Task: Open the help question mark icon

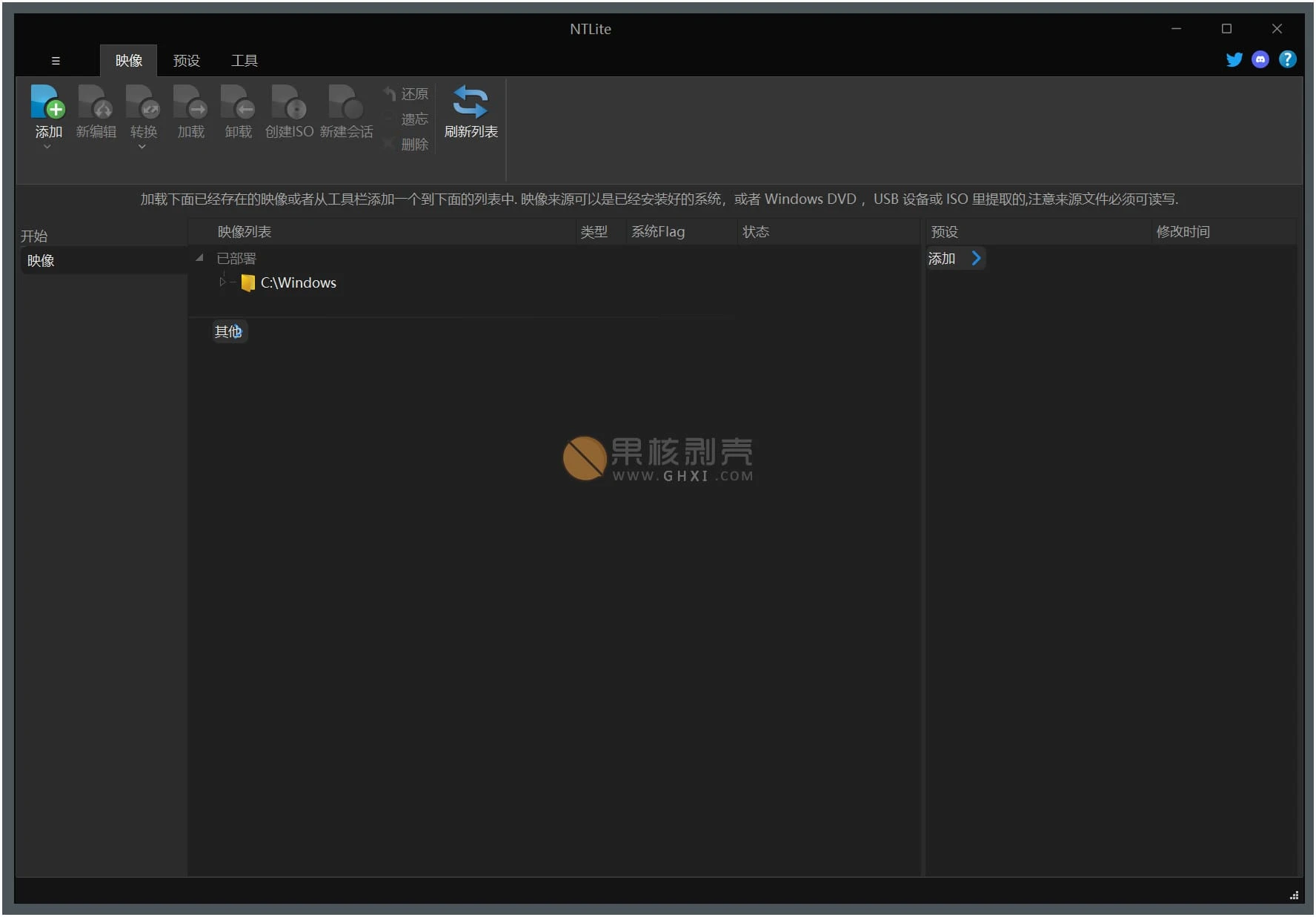Action: 1288,59
